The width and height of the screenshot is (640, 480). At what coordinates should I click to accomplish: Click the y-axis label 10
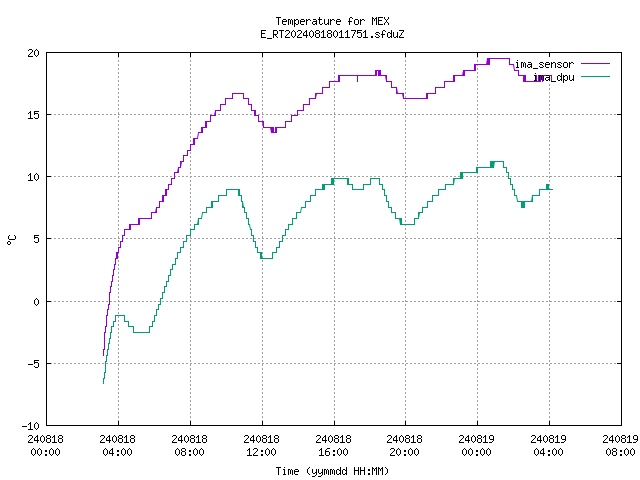click(x=33, y=177)
